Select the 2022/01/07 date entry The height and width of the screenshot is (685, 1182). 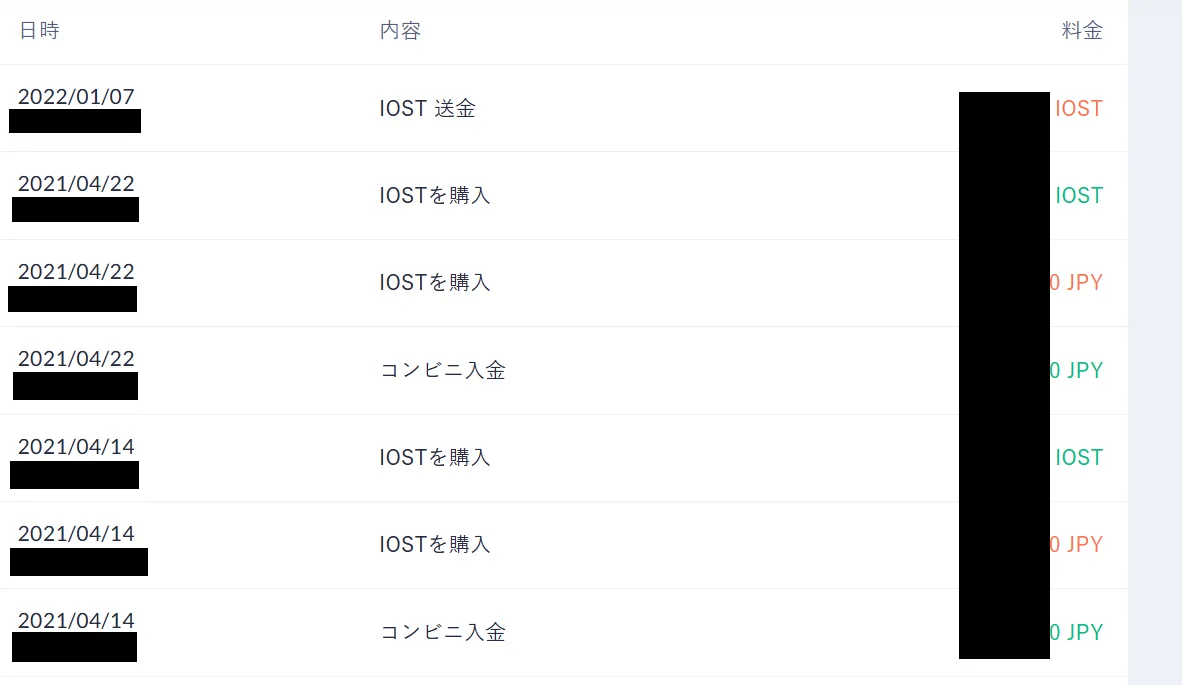76,96
